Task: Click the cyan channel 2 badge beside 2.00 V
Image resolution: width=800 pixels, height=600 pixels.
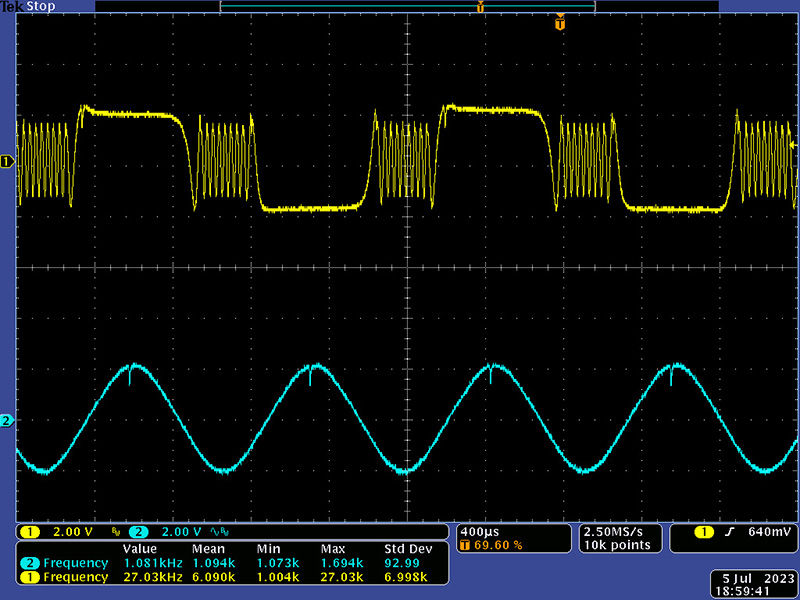Action: tap(138, 532)
